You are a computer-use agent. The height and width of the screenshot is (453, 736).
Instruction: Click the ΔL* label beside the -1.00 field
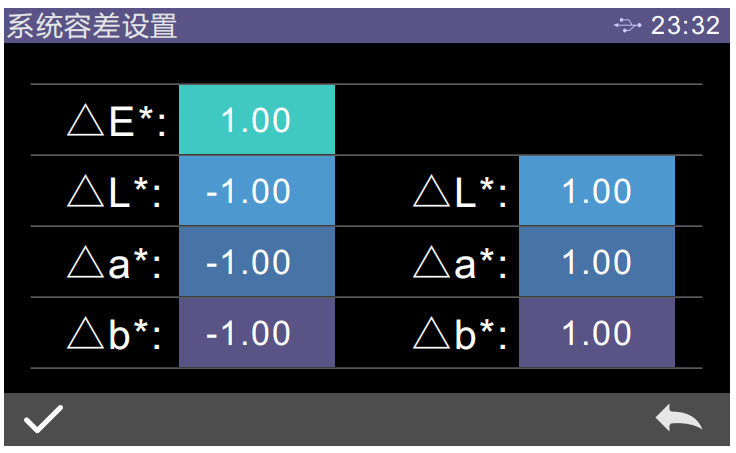pyautogui.click(x=117, y=193)
